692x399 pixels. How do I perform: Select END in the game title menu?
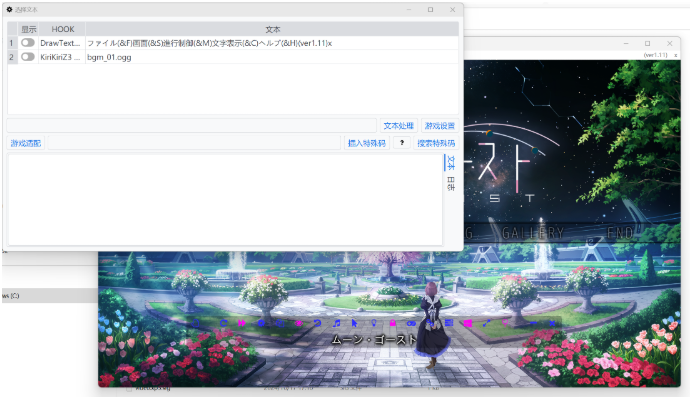(x=620, y=233)
